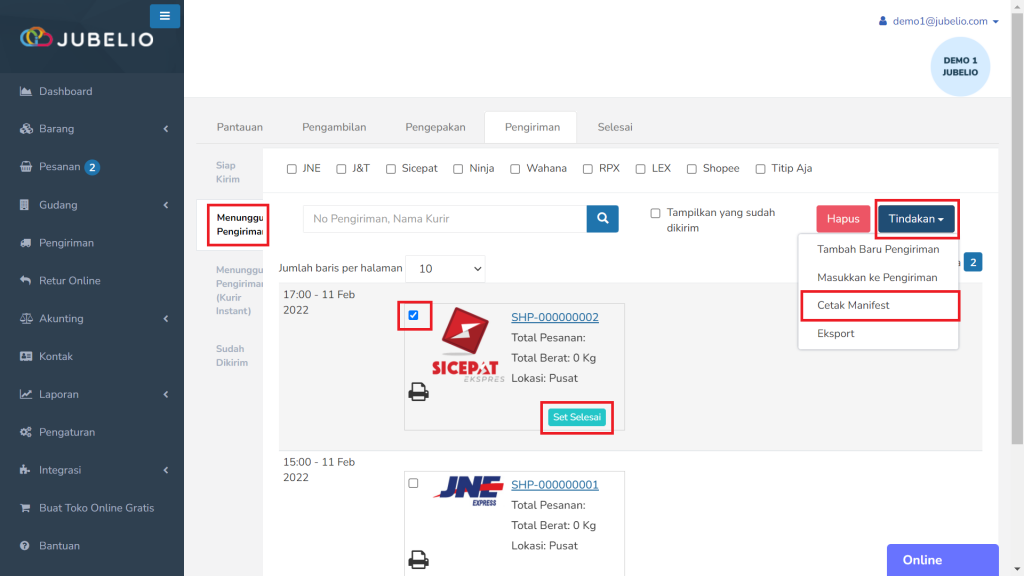Toggle the hamburger menu button
This screenshot has width=1024, height=576.
coord(165,16)
